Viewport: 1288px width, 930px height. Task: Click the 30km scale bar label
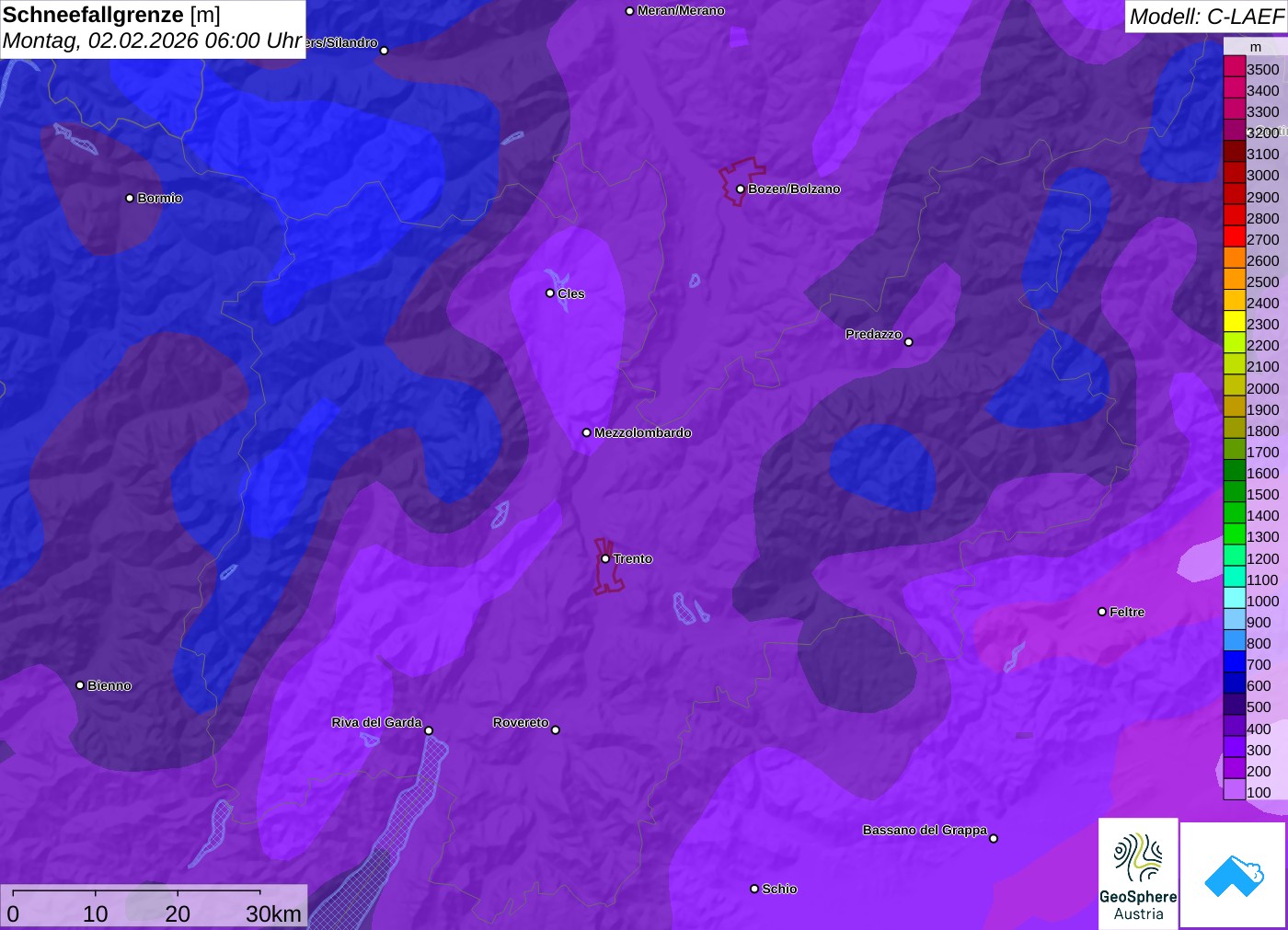point(273,913)
